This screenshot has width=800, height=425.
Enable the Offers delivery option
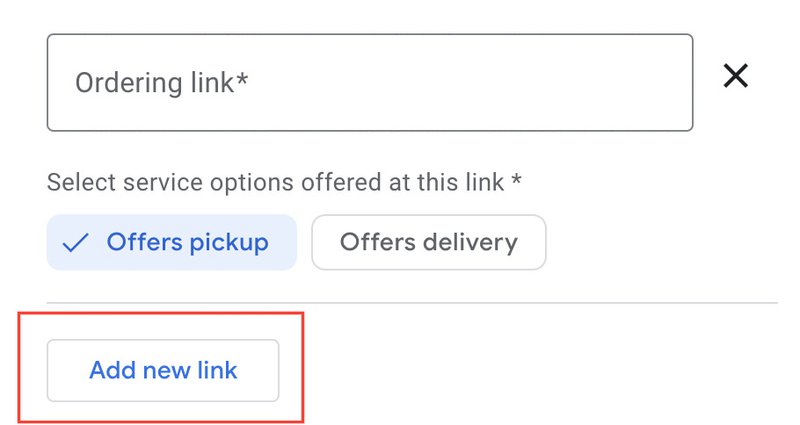[x=428, y=243]
